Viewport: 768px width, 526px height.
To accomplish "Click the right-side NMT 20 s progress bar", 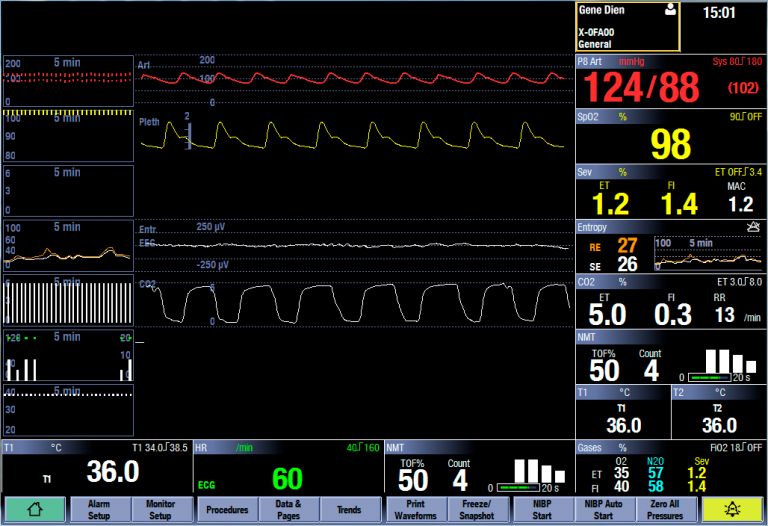I will click(x=710, y=378).
